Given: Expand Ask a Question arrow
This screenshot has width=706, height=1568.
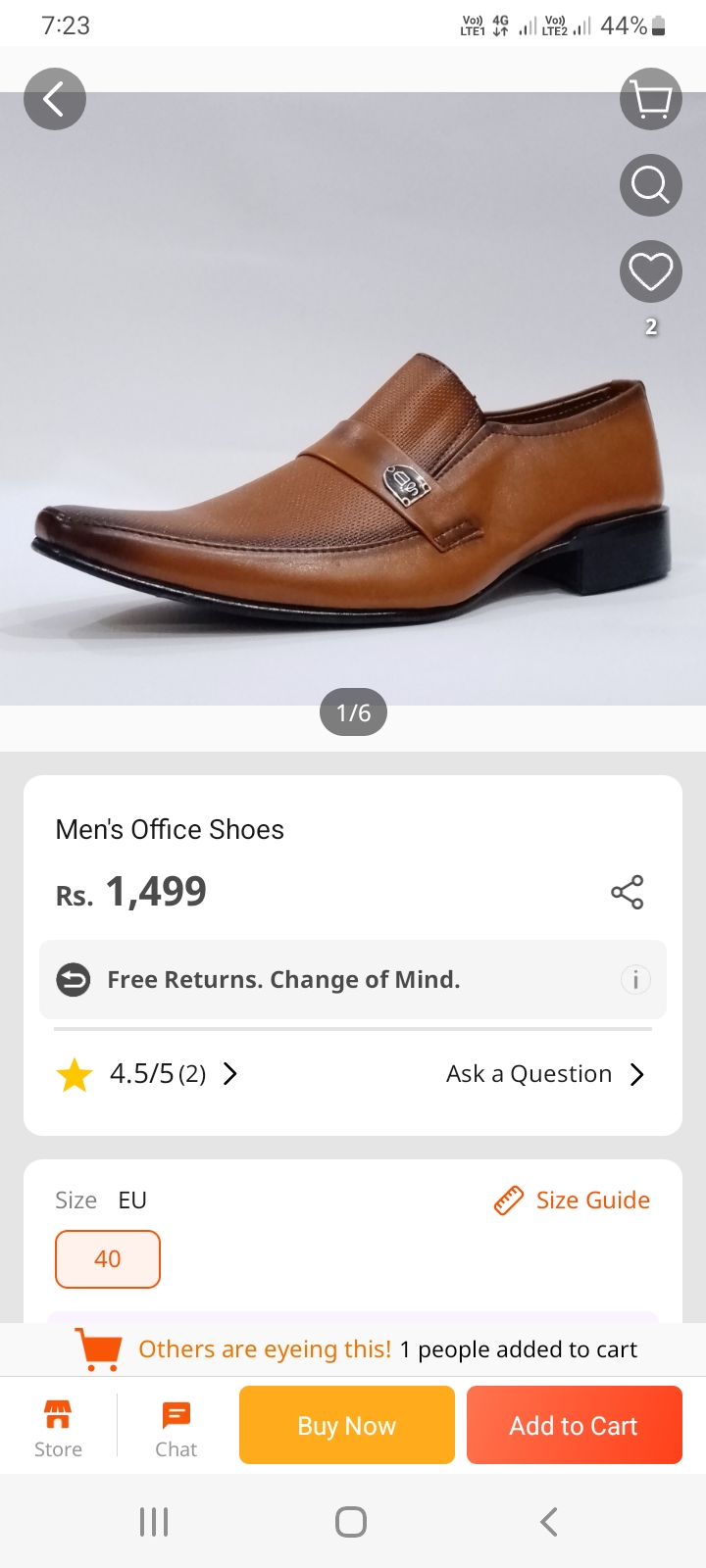Looking at the screenshot, I should 637,1075.
